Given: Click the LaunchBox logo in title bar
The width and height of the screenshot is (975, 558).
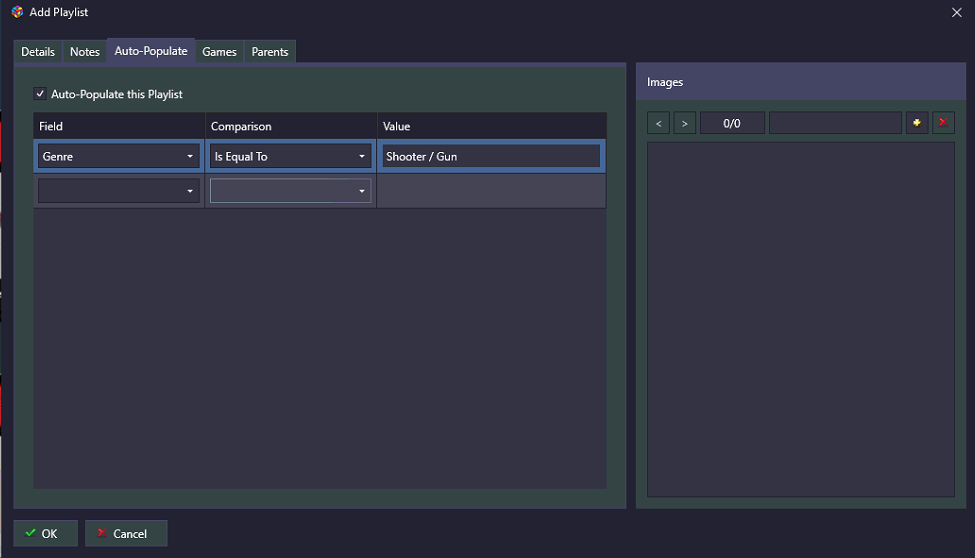Looking at the screenshot, I should 17,12.
